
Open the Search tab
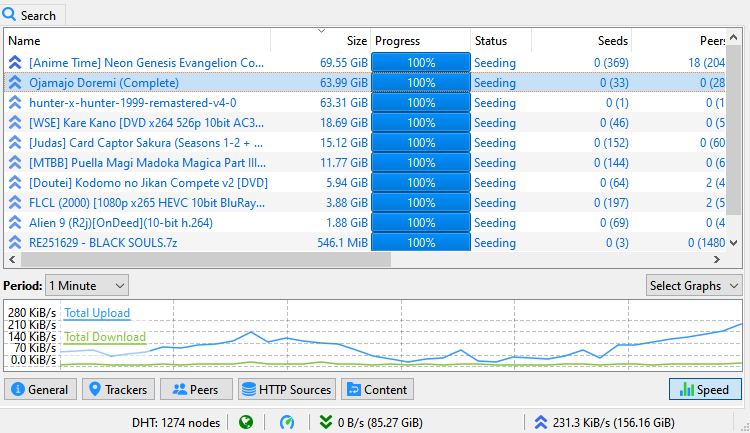coord(32,15)
